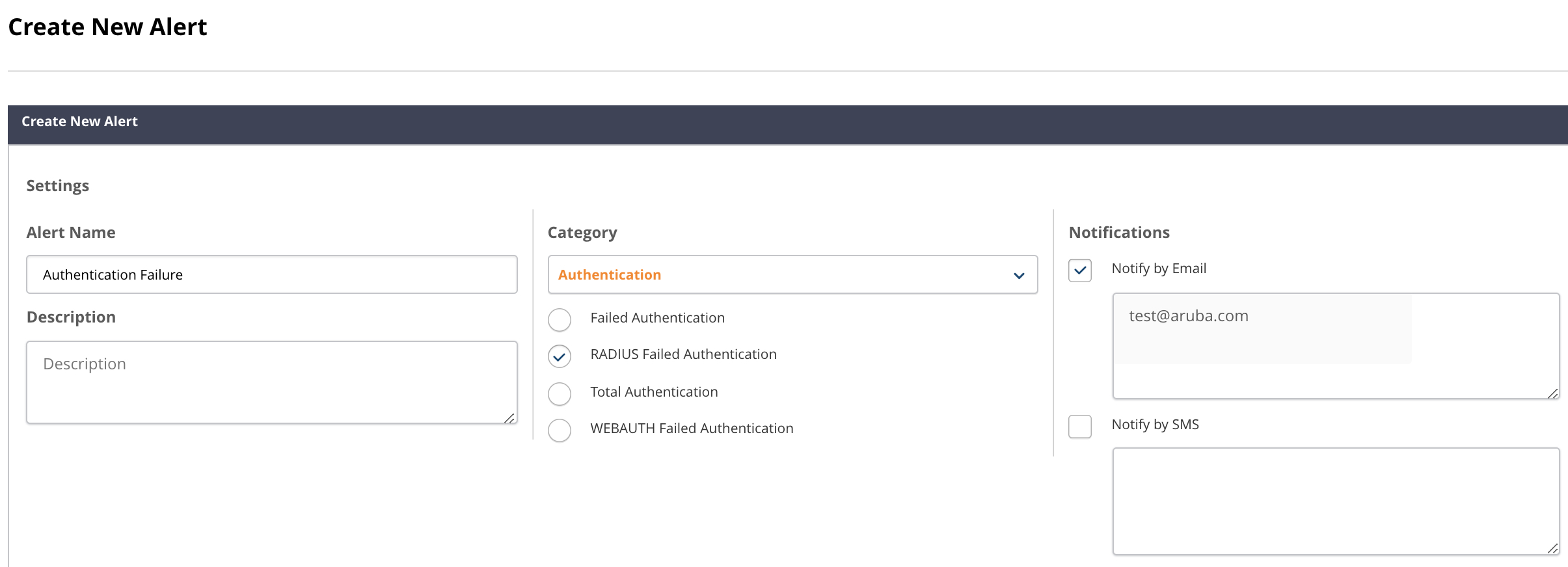The width and height of the screenshot is (1568, 567).
Task: Click the 'Total Authentication' label text
Action: pyautogui.click(x=654, y=392)
